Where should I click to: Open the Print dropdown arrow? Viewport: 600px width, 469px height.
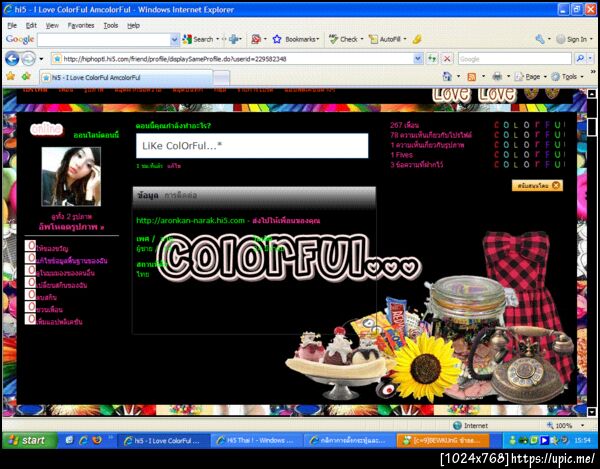[508, 77]
